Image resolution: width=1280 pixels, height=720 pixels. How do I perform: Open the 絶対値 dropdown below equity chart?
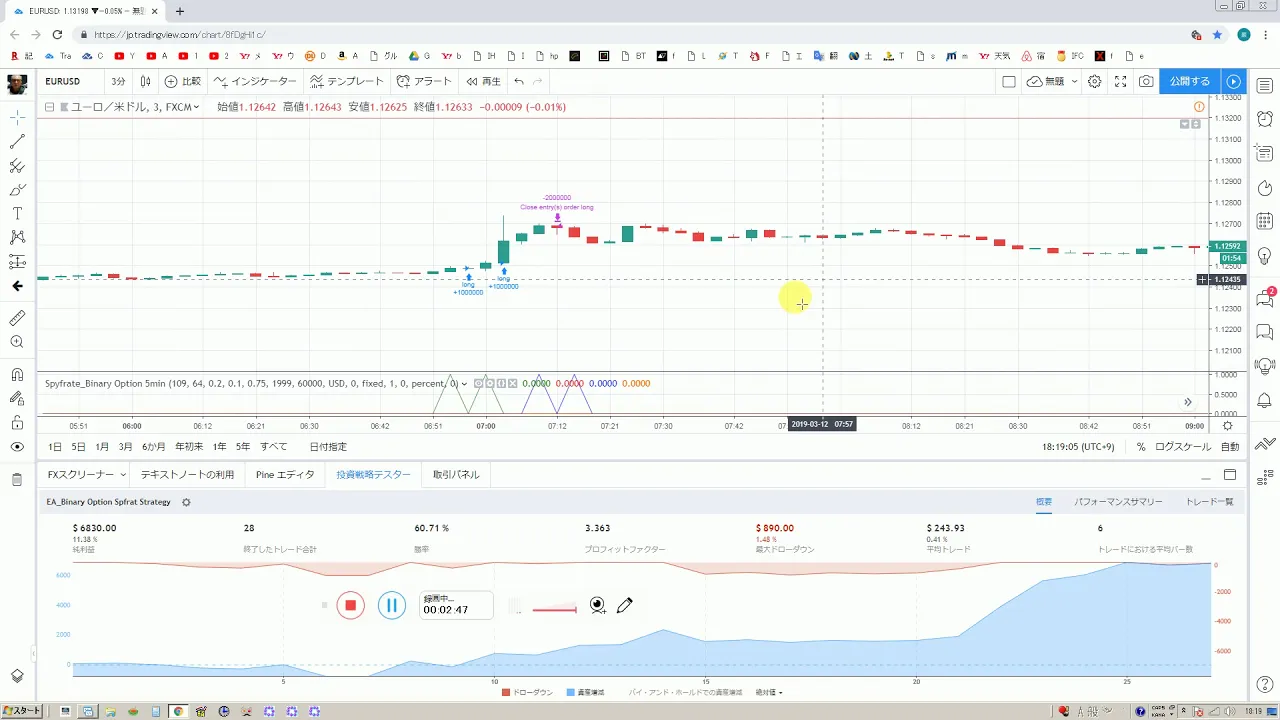[769, 692]
